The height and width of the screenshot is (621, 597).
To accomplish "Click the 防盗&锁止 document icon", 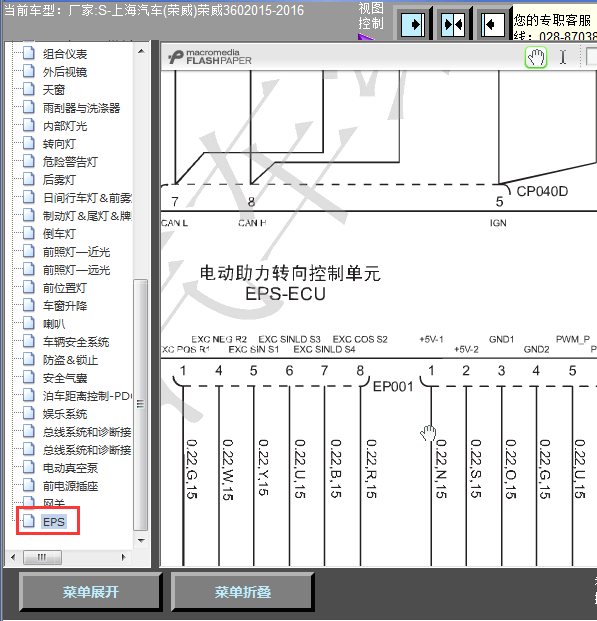I will pyautogui.click(x=29, y=359).
